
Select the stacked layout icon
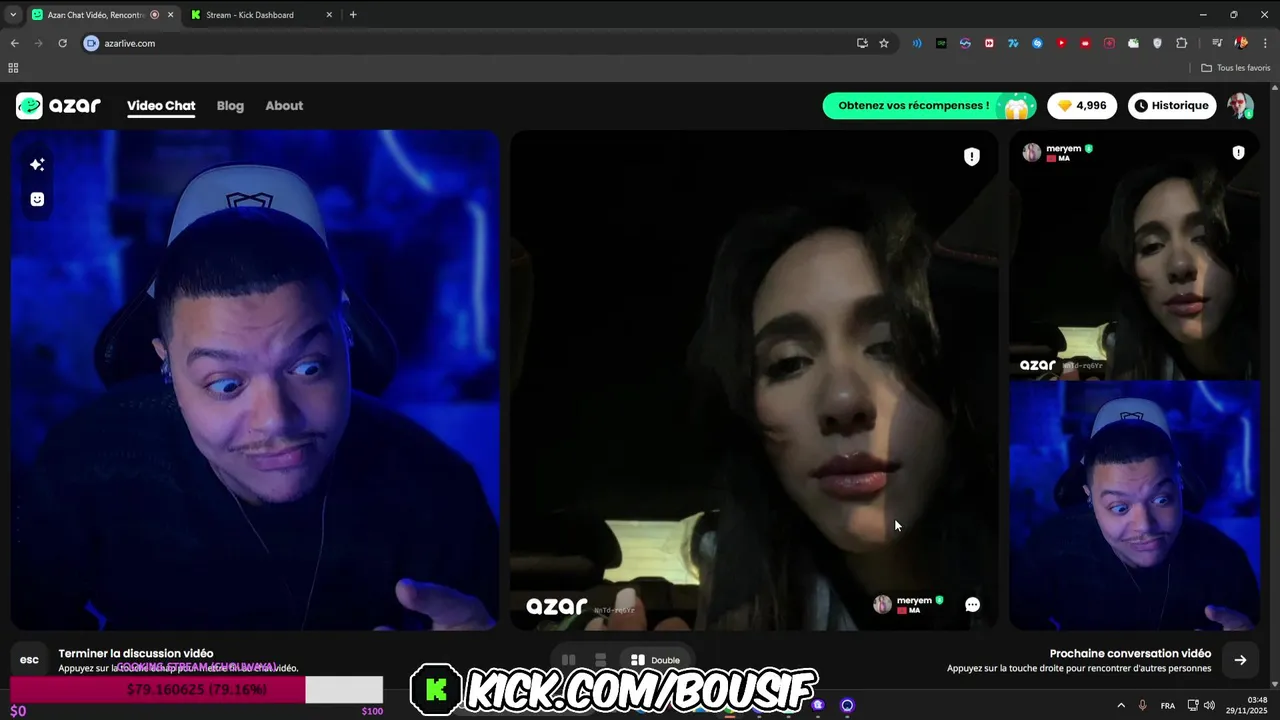[x=600, y=660]
